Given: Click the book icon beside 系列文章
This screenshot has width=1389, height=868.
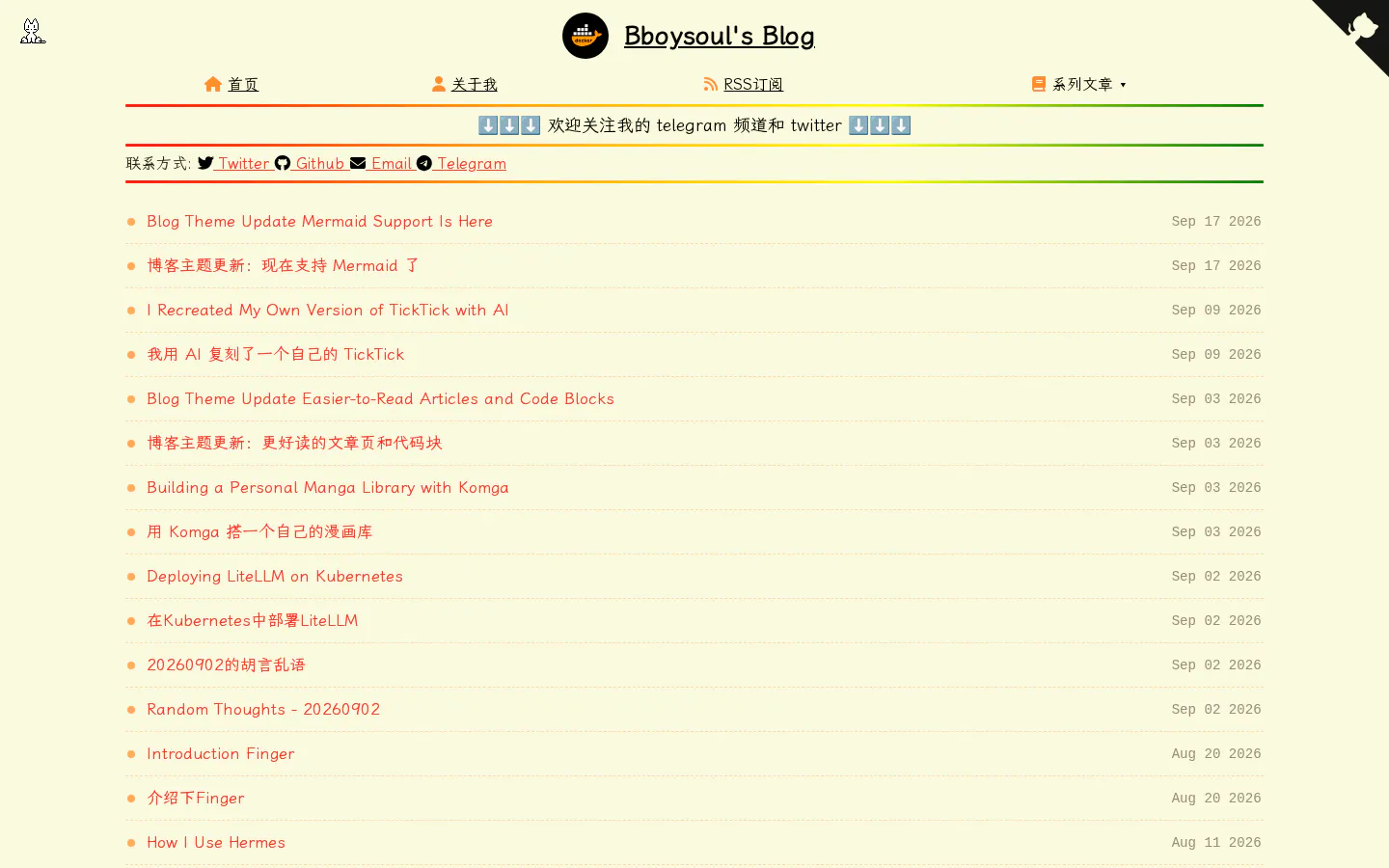Looking at the screenshot, I should 1039,84.
